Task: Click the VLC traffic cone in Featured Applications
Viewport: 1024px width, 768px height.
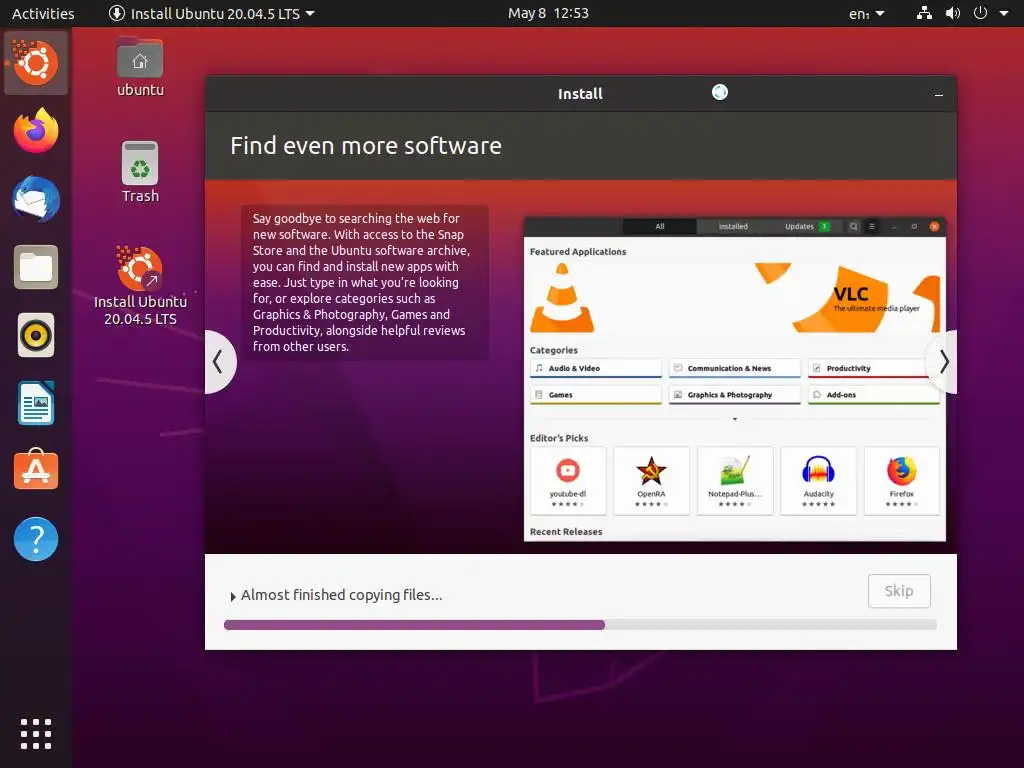Action: point(562,298)
